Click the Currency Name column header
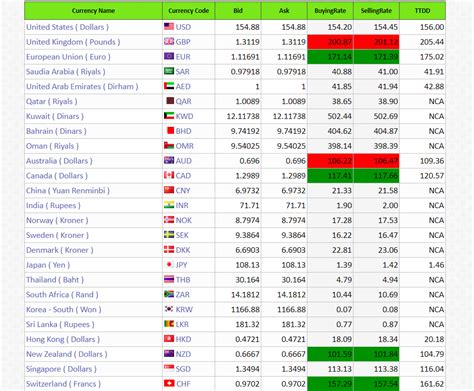The image size is (474, 391). tap(93, 11)
